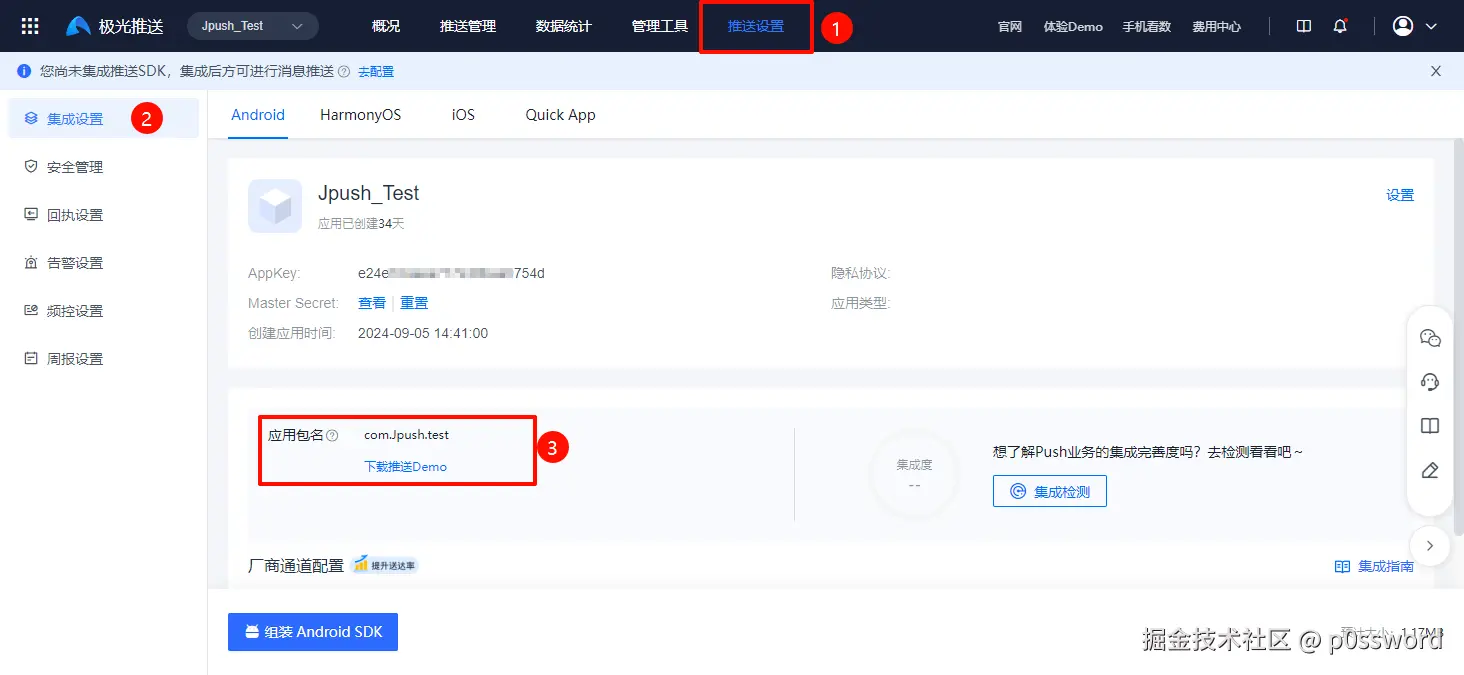The height and width of the screenshot is (675, 1464).
Task: Click the 回执设置 icon
Action: [31, 214]
